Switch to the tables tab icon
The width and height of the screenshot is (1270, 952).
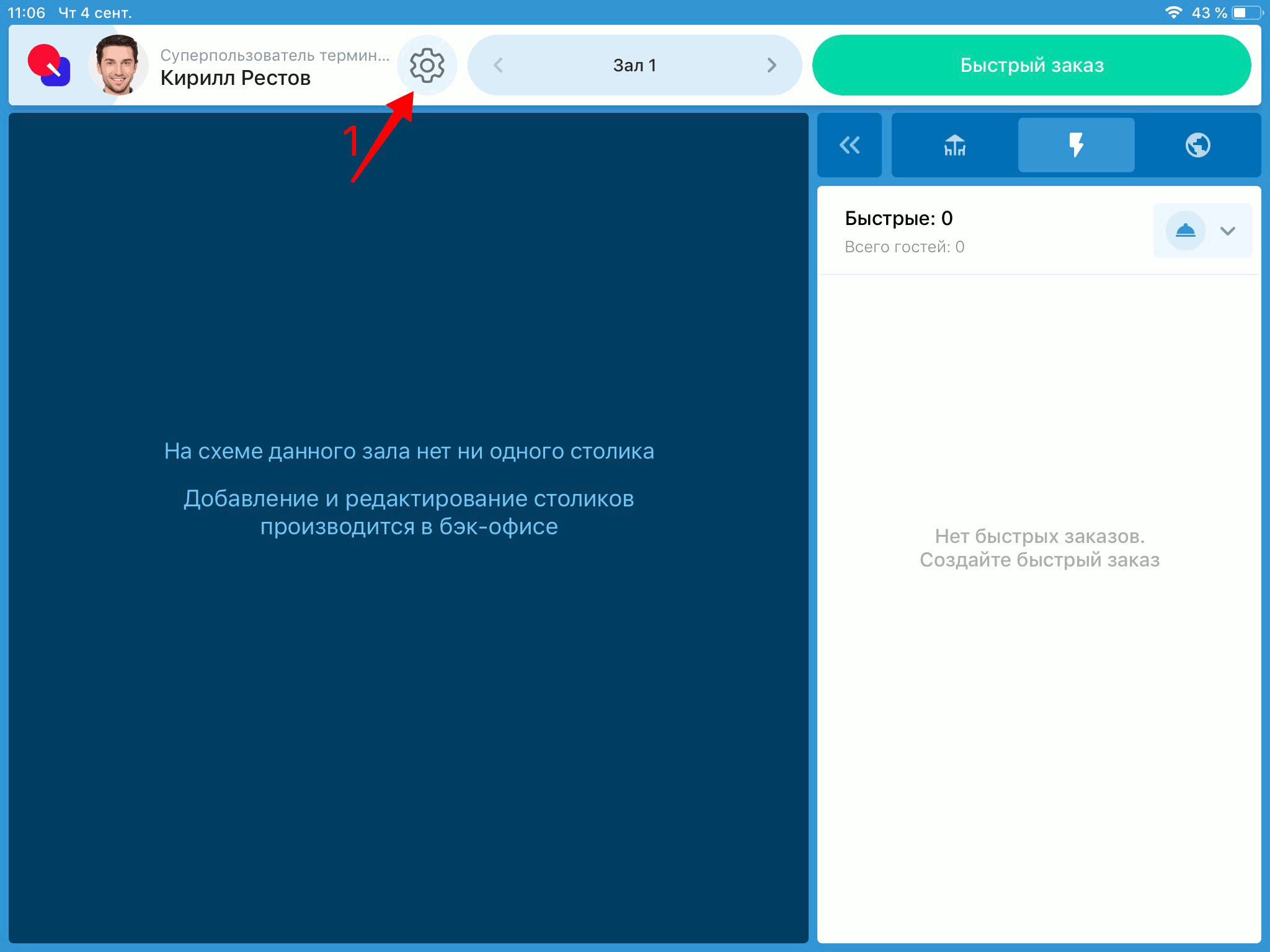tap(954, 145)
